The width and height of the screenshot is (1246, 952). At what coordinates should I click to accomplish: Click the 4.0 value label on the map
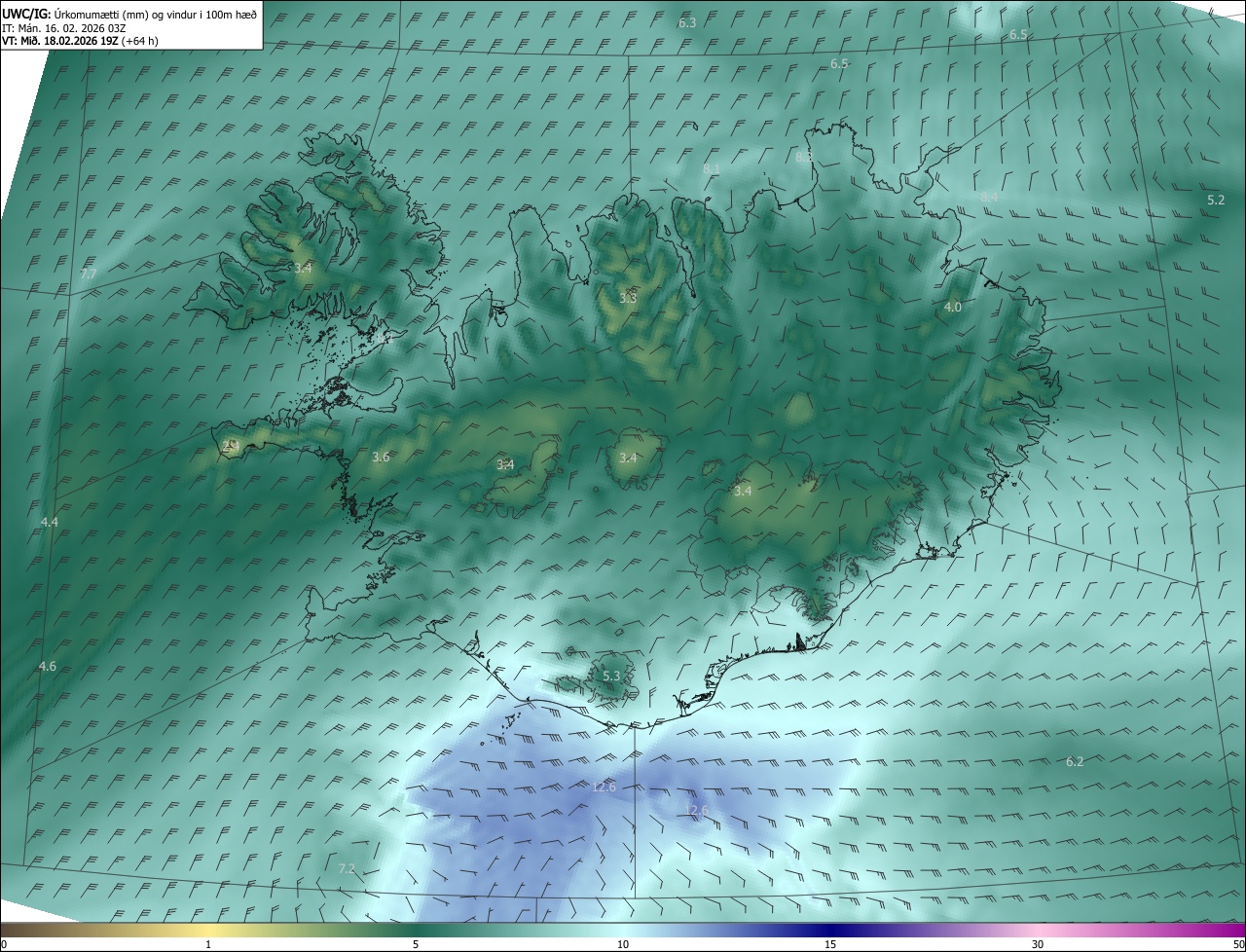pyautogui.click(x=953, y=307)
